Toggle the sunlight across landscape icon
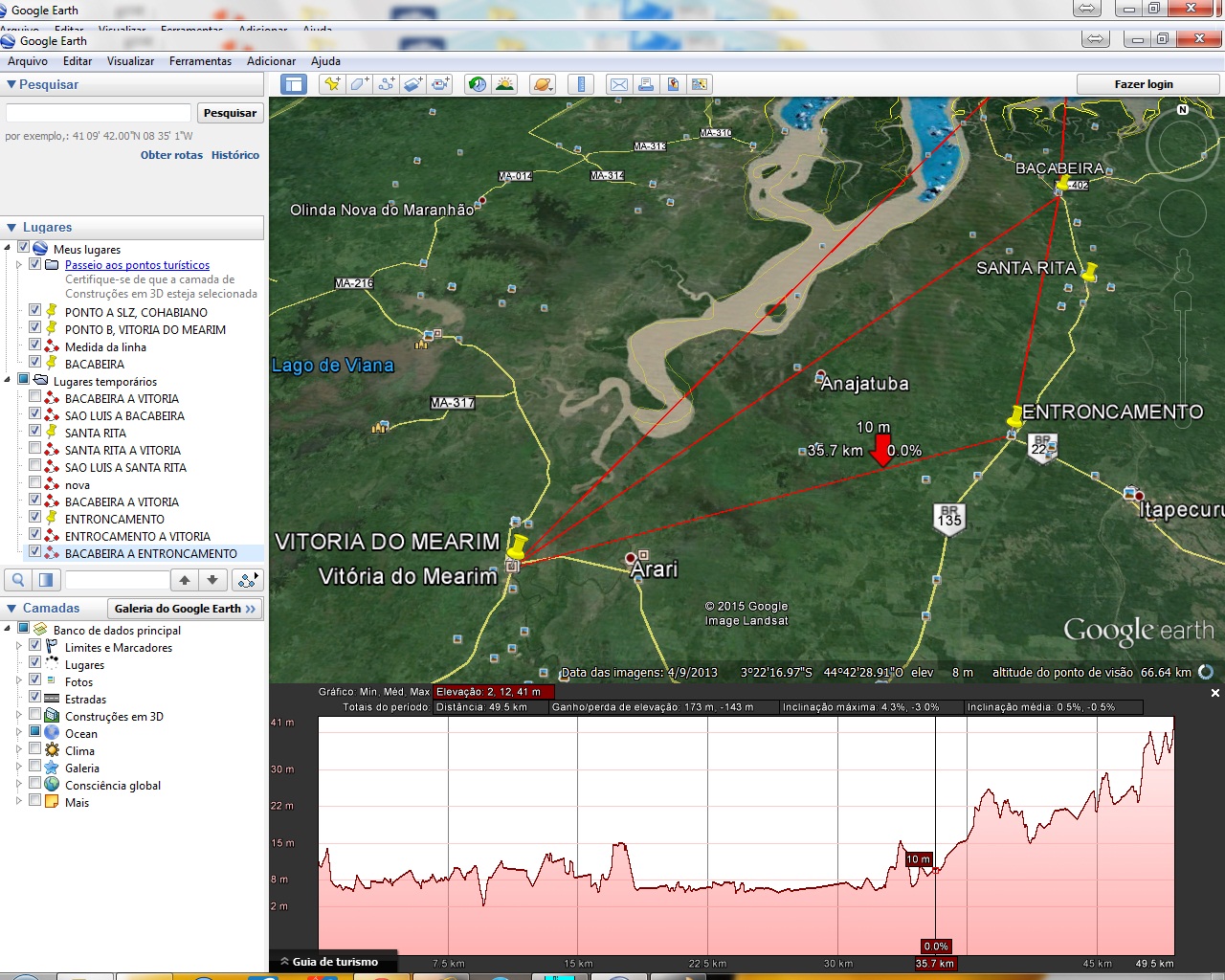The width and height of the screenshot is (1225, 980). pos(504,84)
